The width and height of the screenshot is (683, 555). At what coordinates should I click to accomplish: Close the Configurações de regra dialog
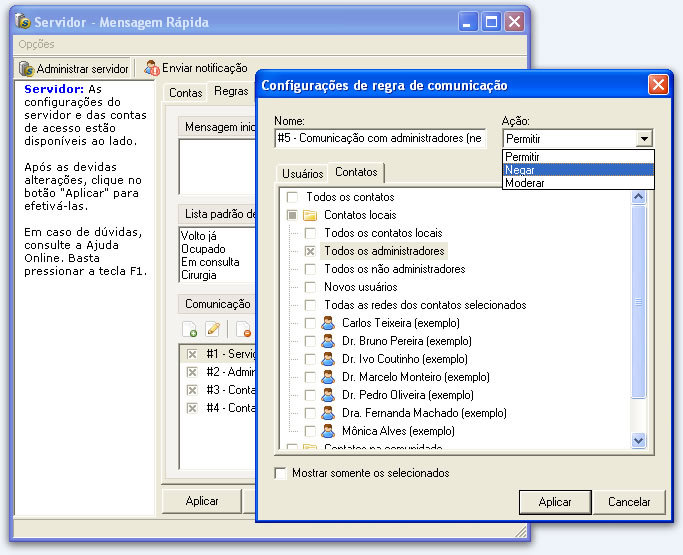[658, 85]
